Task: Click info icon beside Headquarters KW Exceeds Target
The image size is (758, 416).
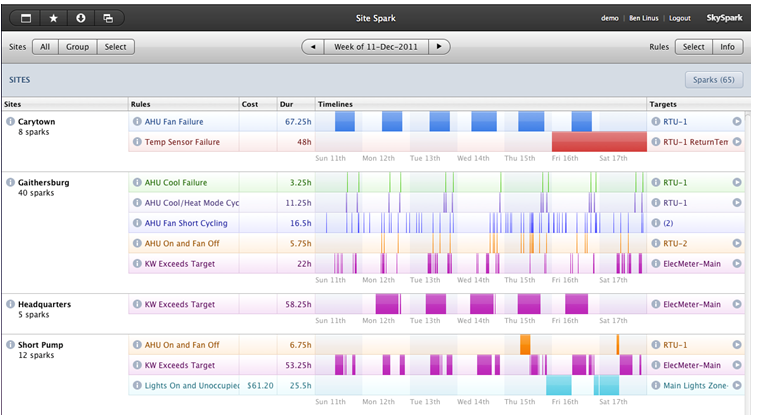Action: click(x=137, y=304)
